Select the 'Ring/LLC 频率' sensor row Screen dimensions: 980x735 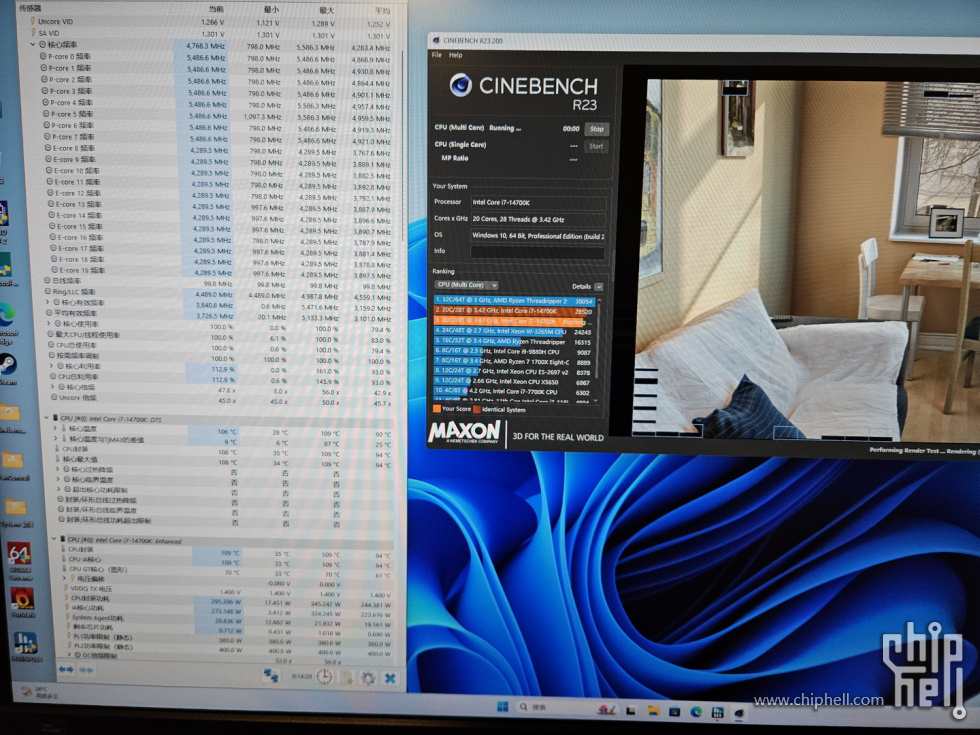click(x=218, y=293)
